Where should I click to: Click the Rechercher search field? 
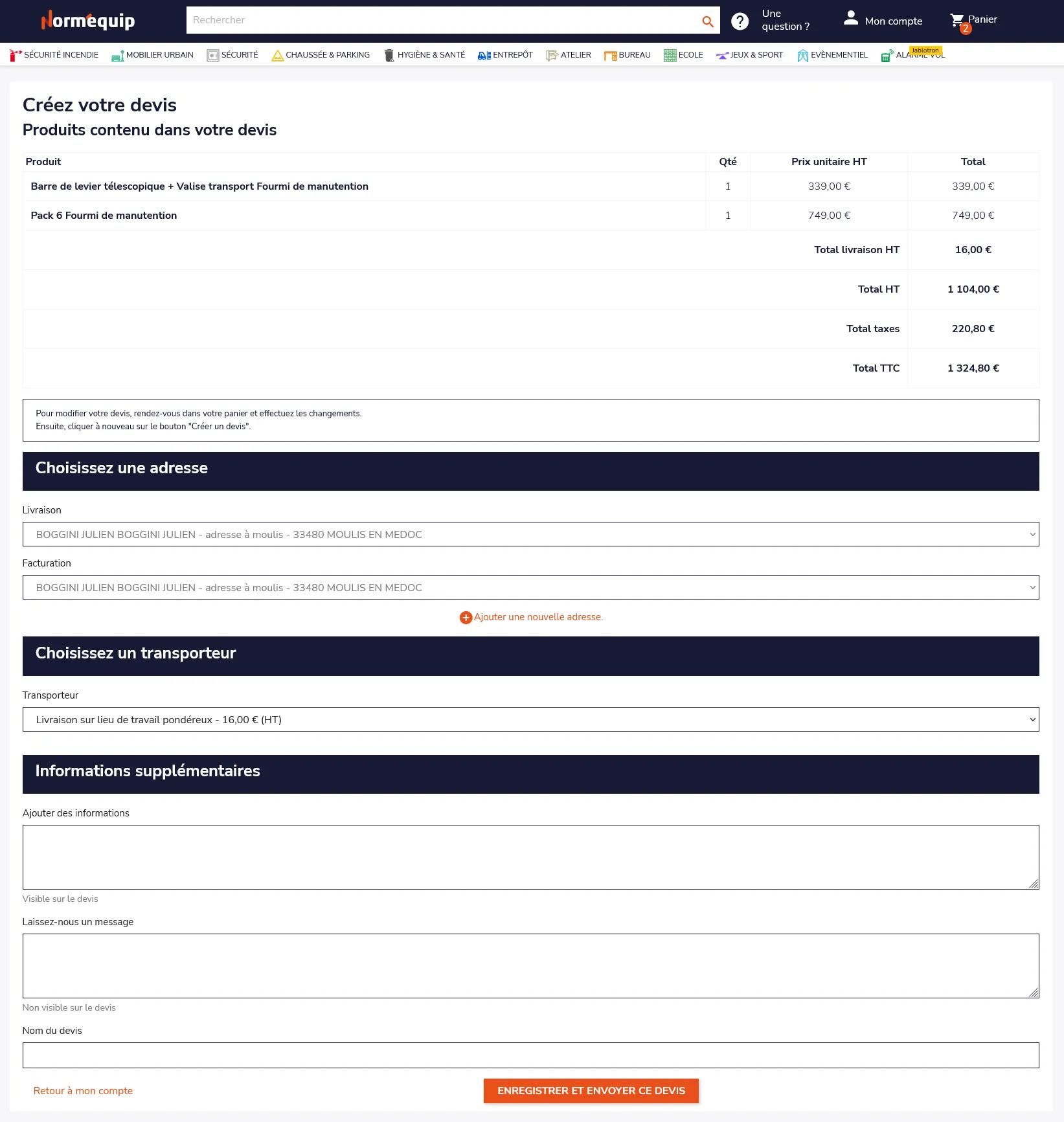pos(442,21)
